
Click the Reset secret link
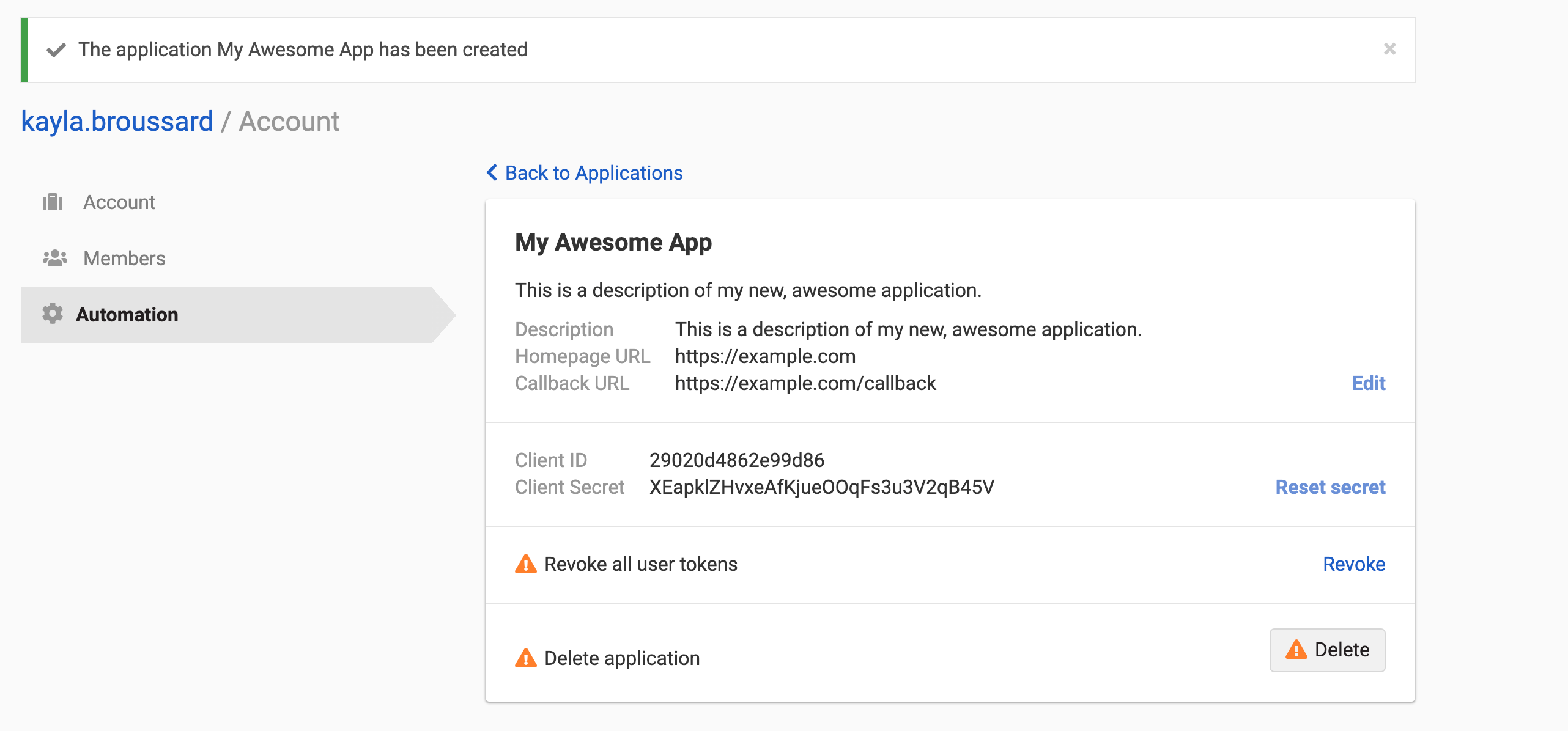tap(1330, 487)
